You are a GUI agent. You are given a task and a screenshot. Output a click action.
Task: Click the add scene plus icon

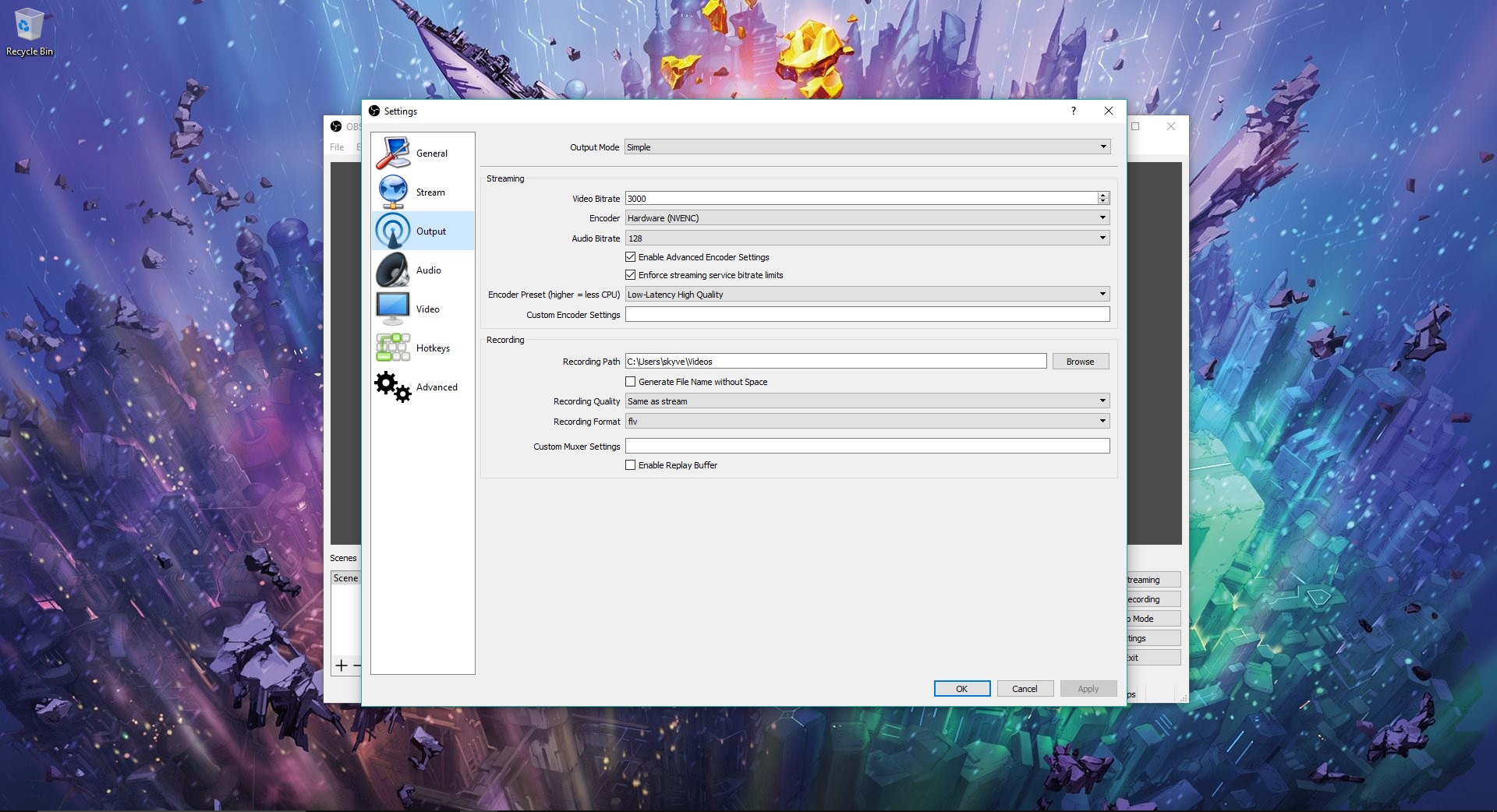tap(341, 665)
